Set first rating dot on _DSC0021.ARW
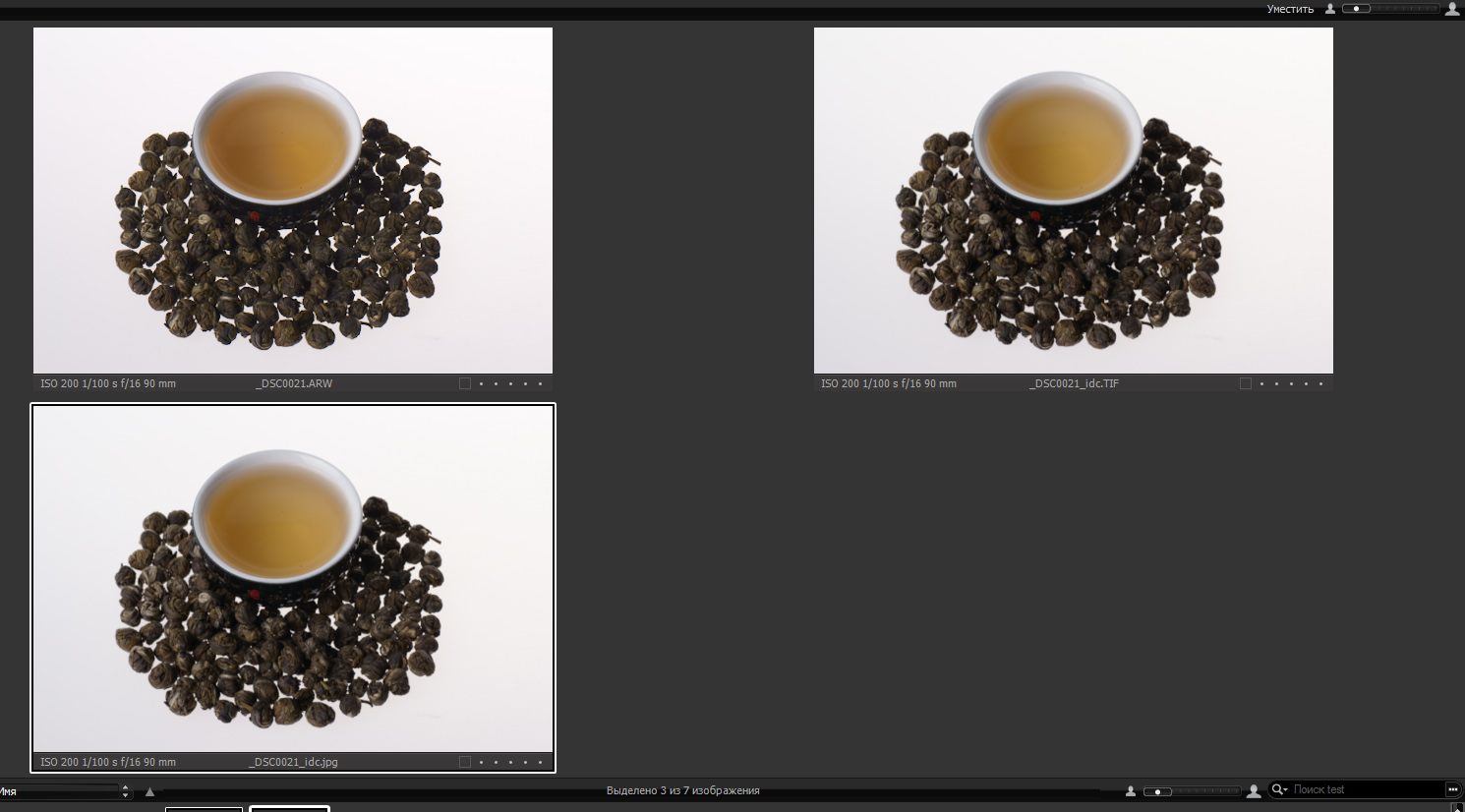Viewport: 1465px width, 812px height. pyautogui.click(x=481, y=384)
